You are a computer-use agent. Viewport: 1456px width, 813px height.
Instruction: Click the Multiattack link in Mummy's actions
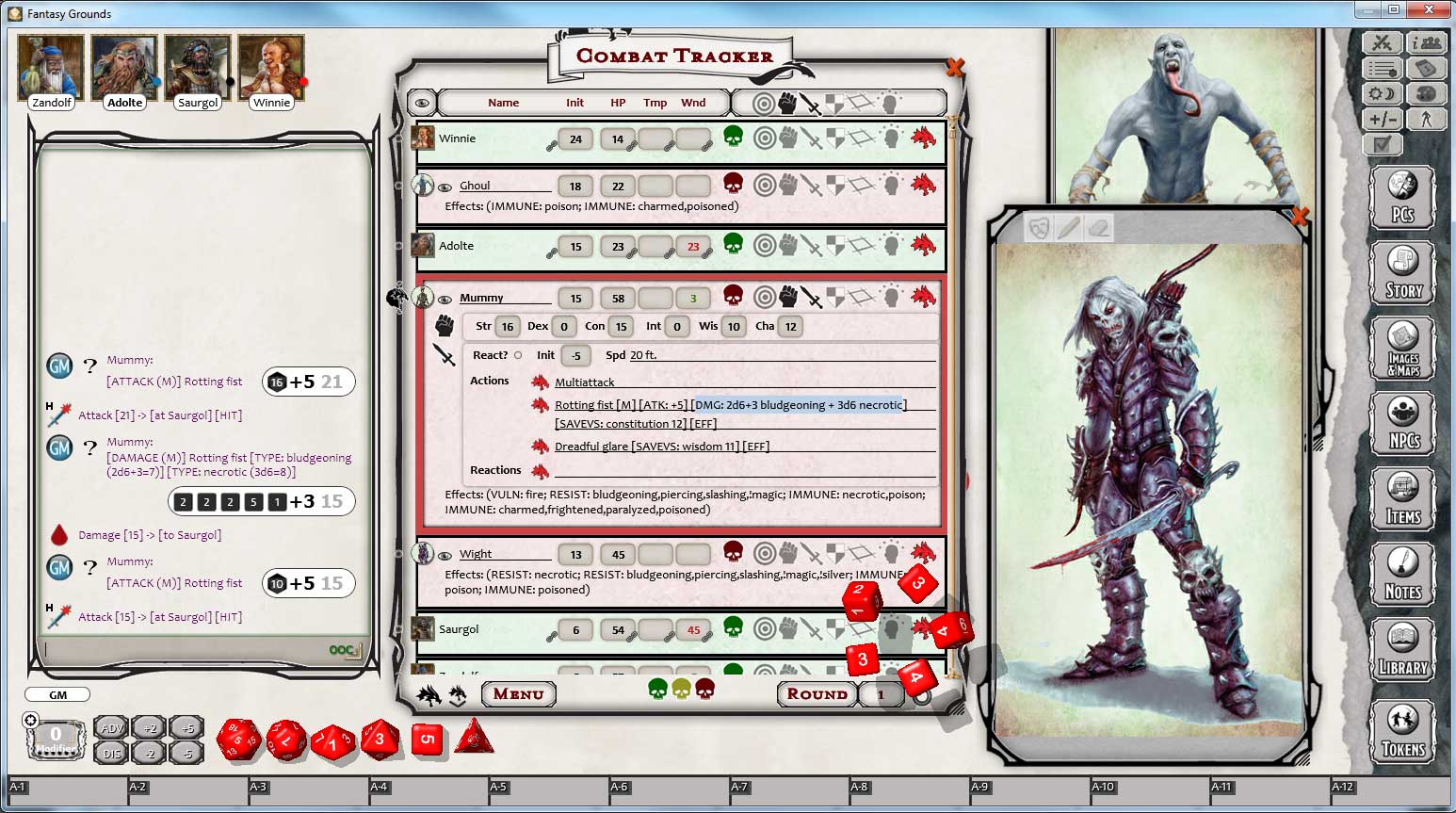pyautogui.click(x=585, y=382)
